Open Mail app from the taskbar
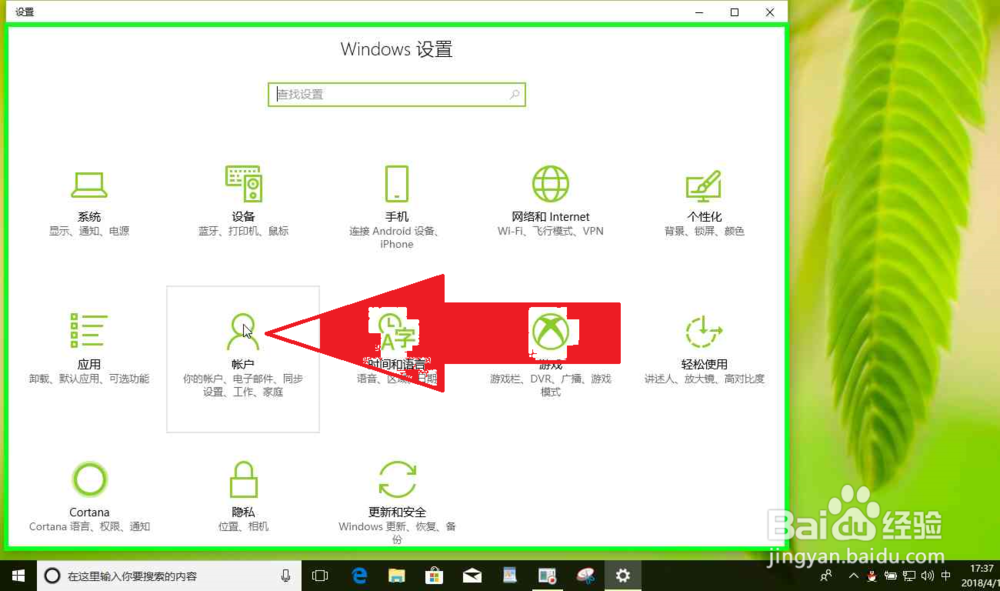The width and height of the screenshot is (1000, 591). 471,575
